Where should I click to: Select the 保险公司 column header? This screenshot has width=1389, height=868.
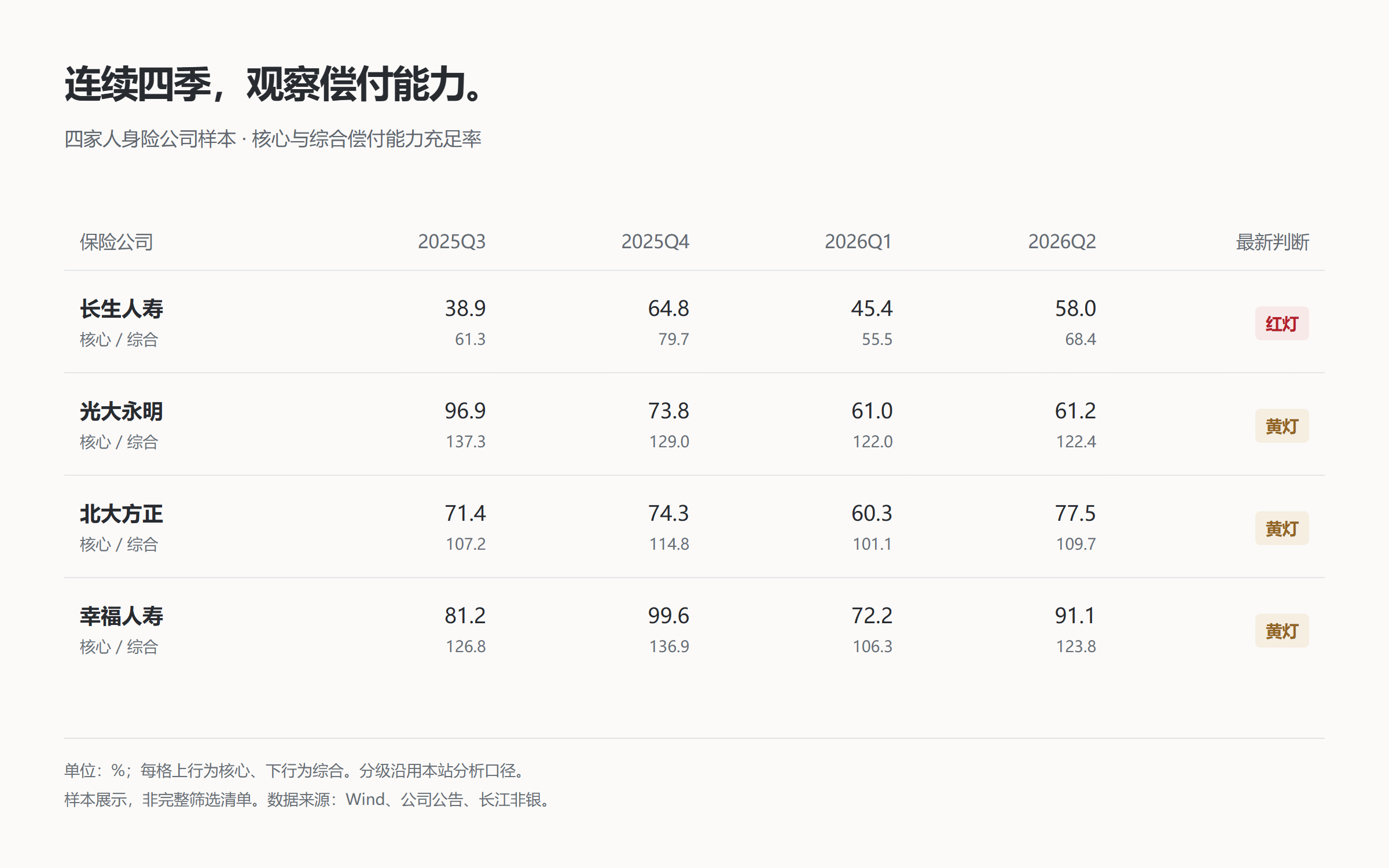coord(116,242)
